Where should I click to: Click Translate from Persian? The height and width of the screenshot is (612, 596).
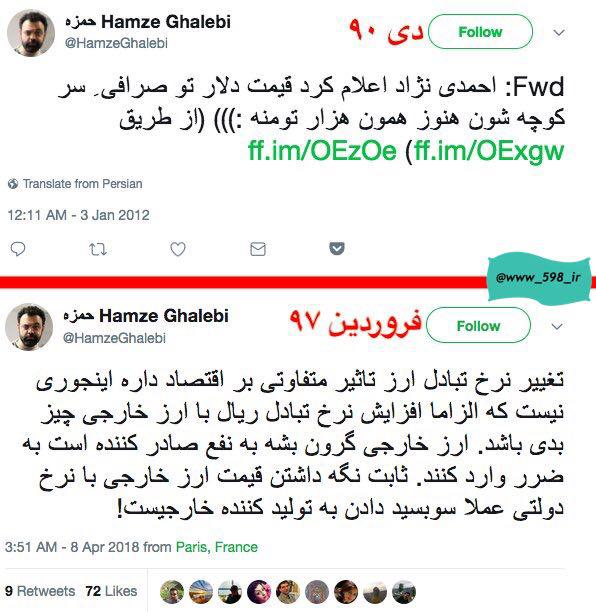pyautogui.click(x=82, y=184)
